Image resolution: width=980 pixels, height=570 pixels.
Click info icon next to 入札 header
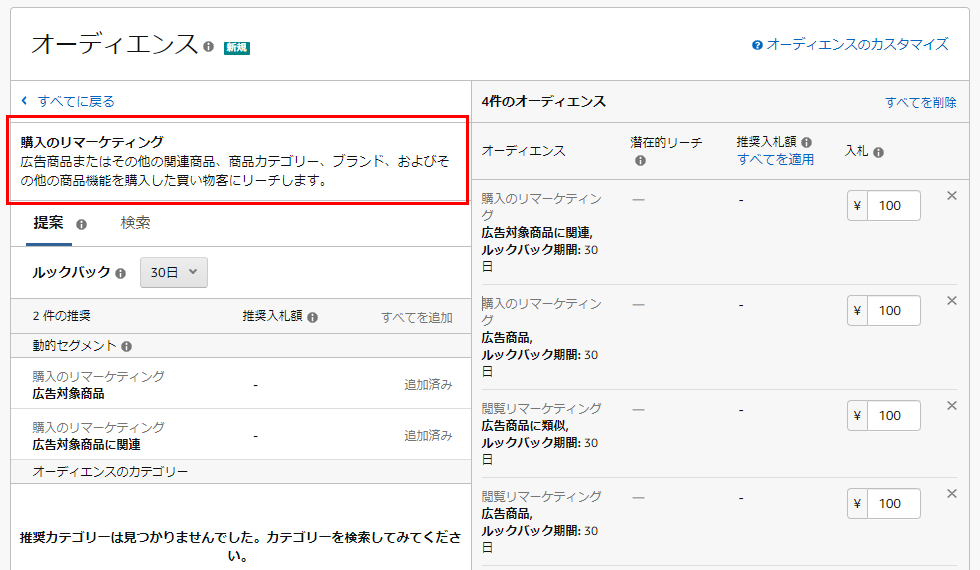click(878, 152)
